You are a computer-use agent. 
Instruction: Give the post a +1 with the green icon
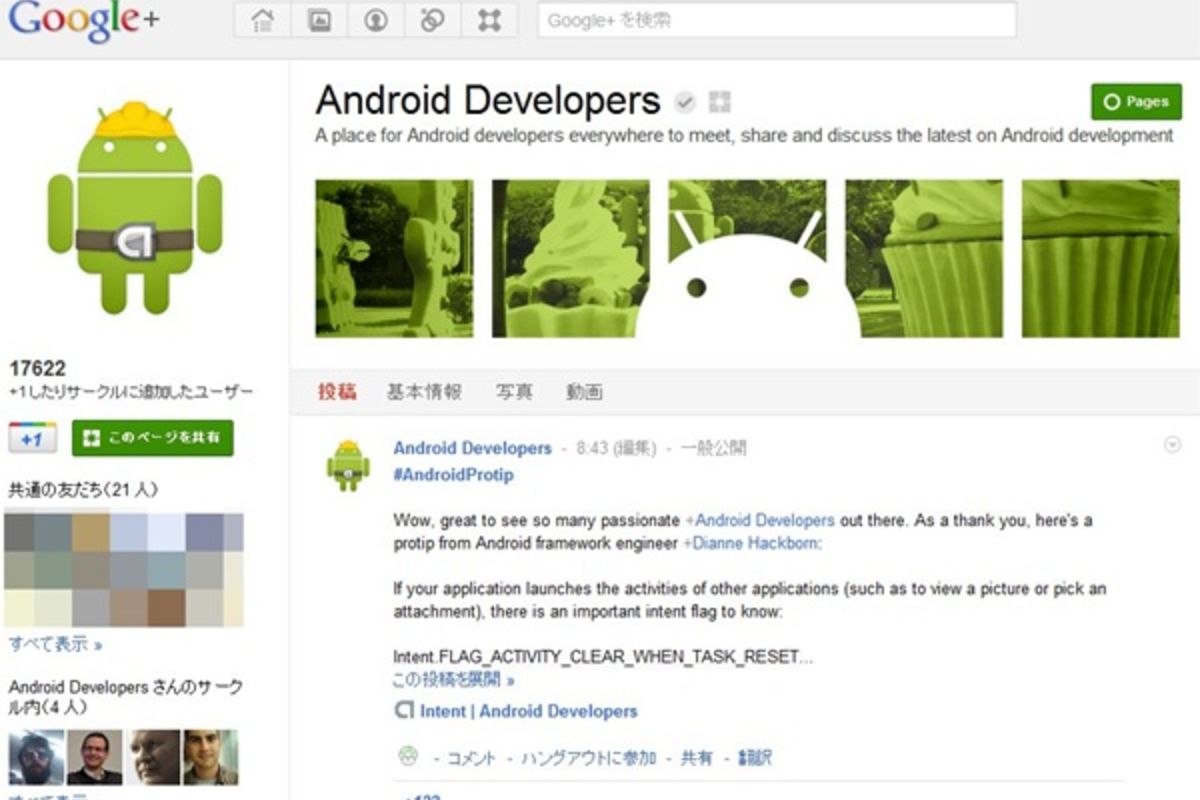[x=407, y=757]
